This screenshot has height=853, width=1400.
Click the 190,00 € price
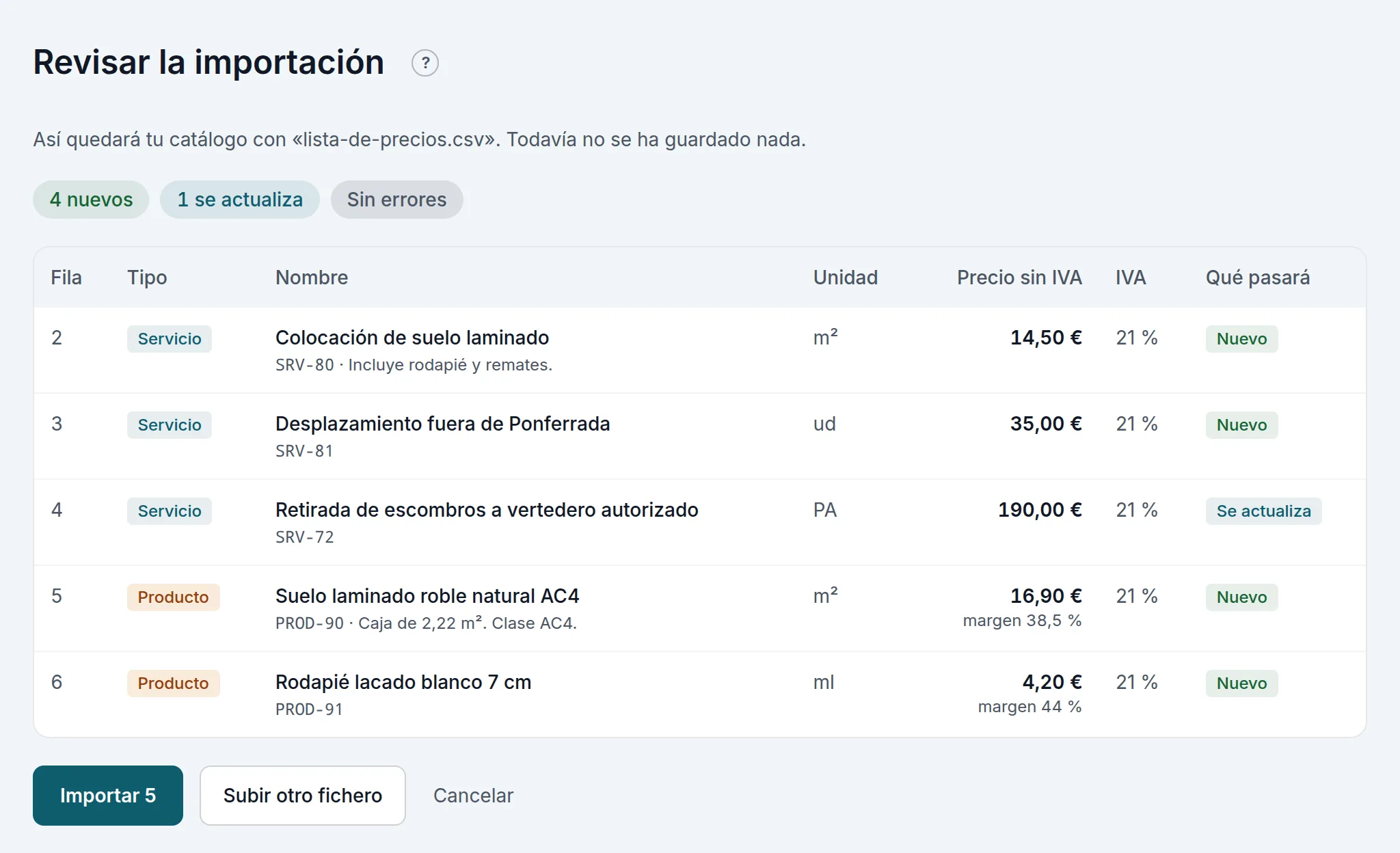pyautogui.click(x=1040, y=510)
